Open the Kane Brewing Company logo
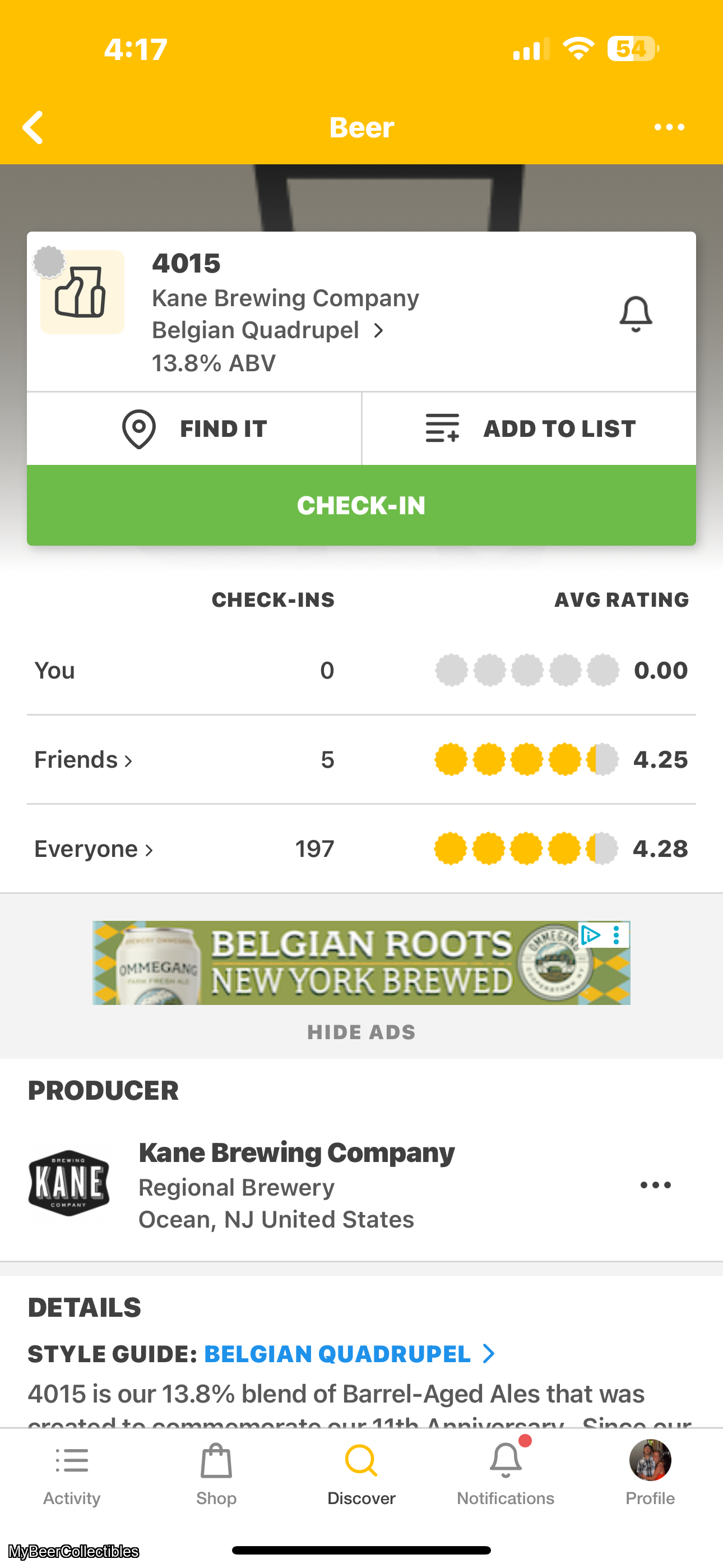This screenshot has width=723, height=1568. (x=69, y=1183)
